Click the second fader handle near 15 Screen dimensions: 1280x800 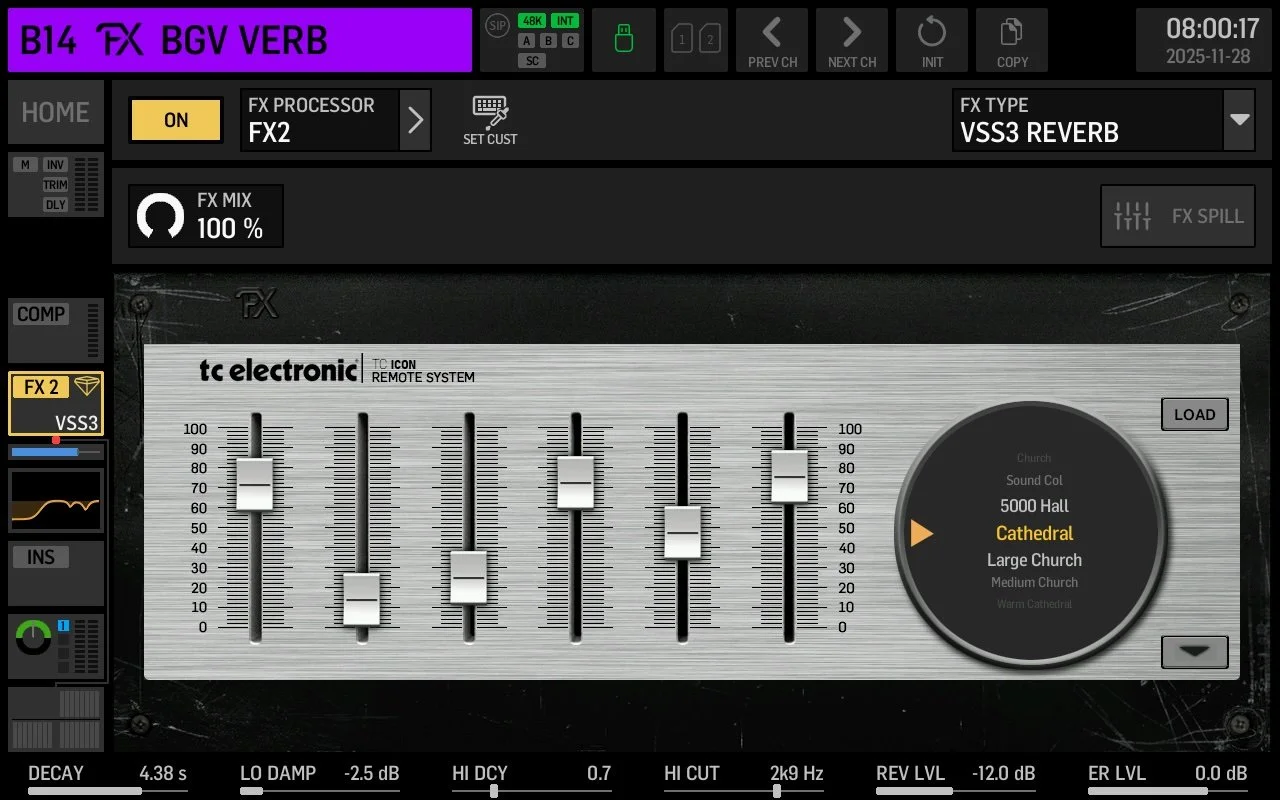[x=361, y=599]
